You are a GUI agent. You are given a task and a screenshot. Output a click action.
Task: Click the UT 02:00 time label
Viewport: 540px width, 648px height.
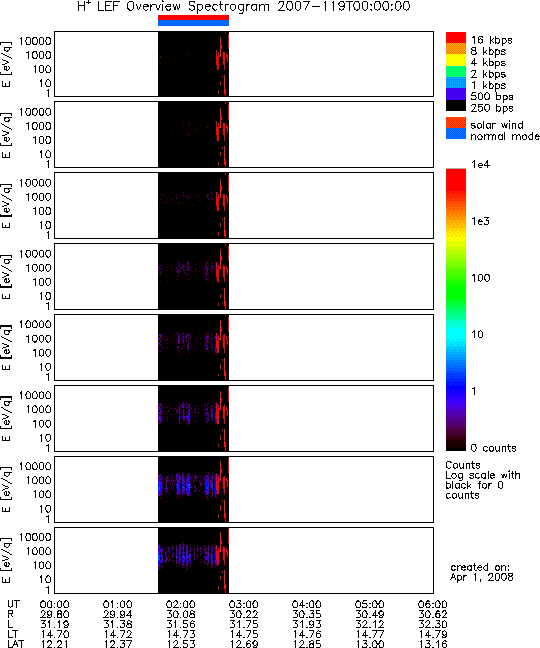coord(181,605)
